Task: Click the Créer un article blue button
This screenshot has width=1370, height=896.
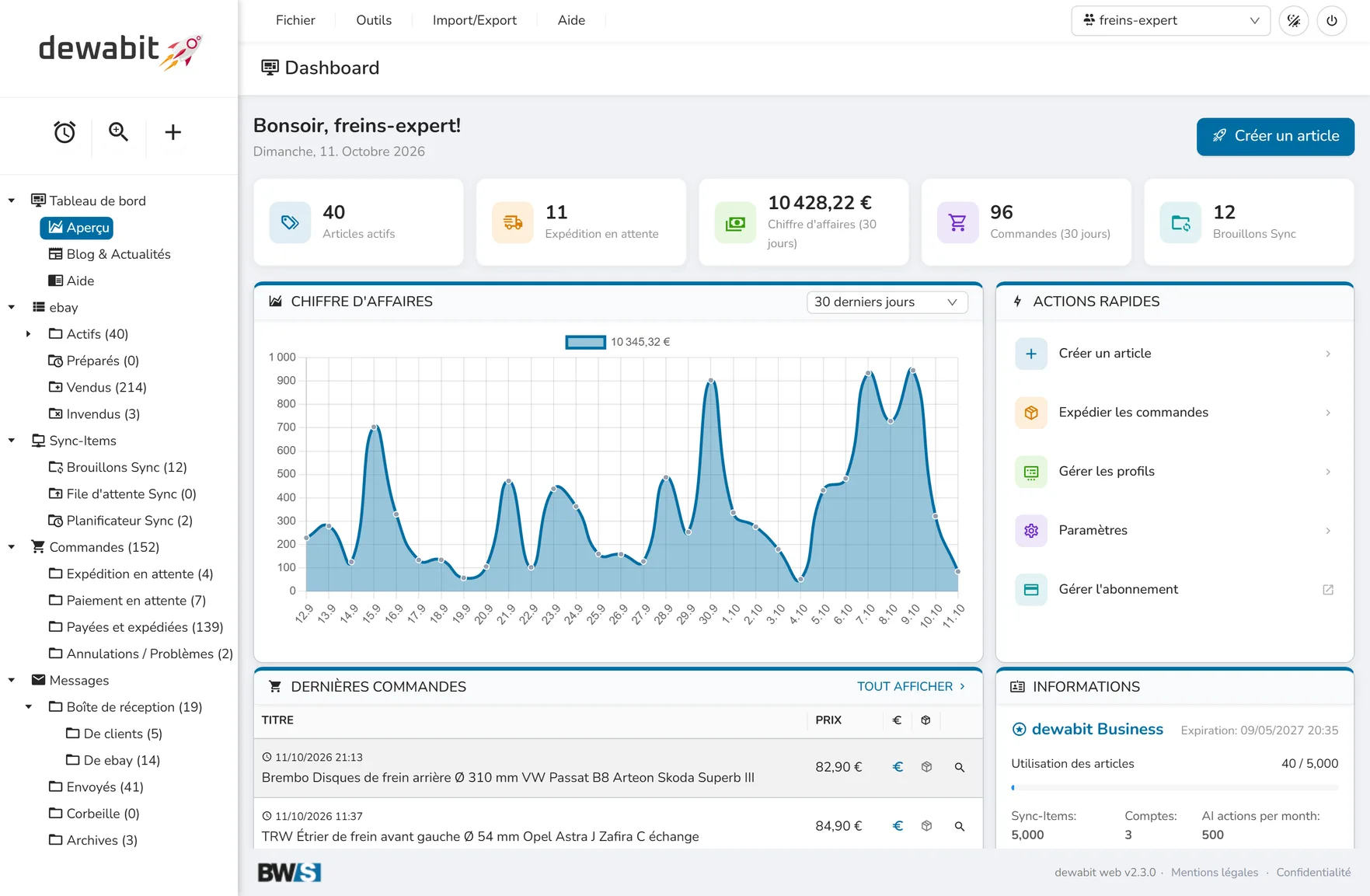Action: [1275, 137]
